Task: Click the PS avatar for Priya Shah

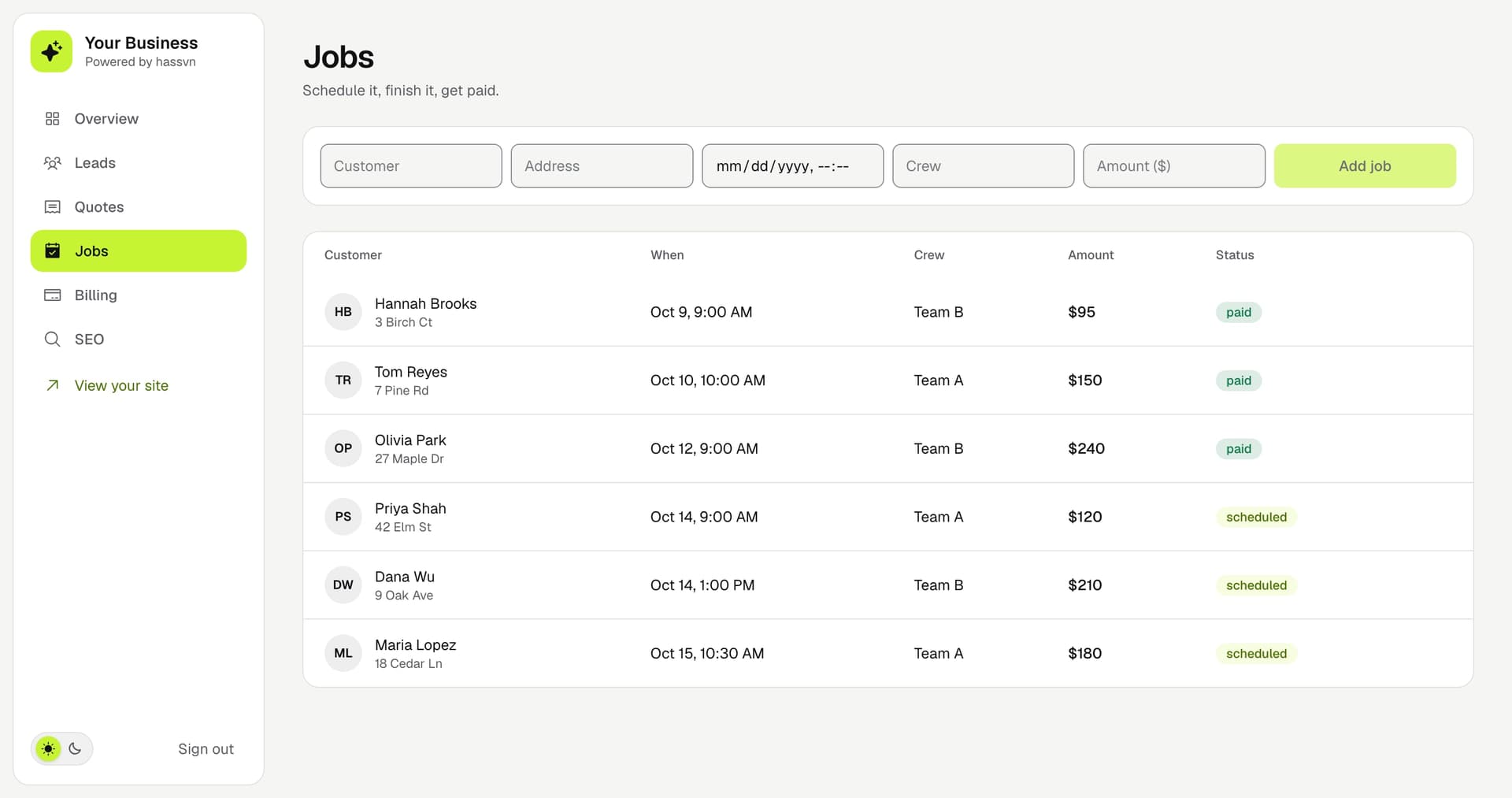Action: [343, 517]
